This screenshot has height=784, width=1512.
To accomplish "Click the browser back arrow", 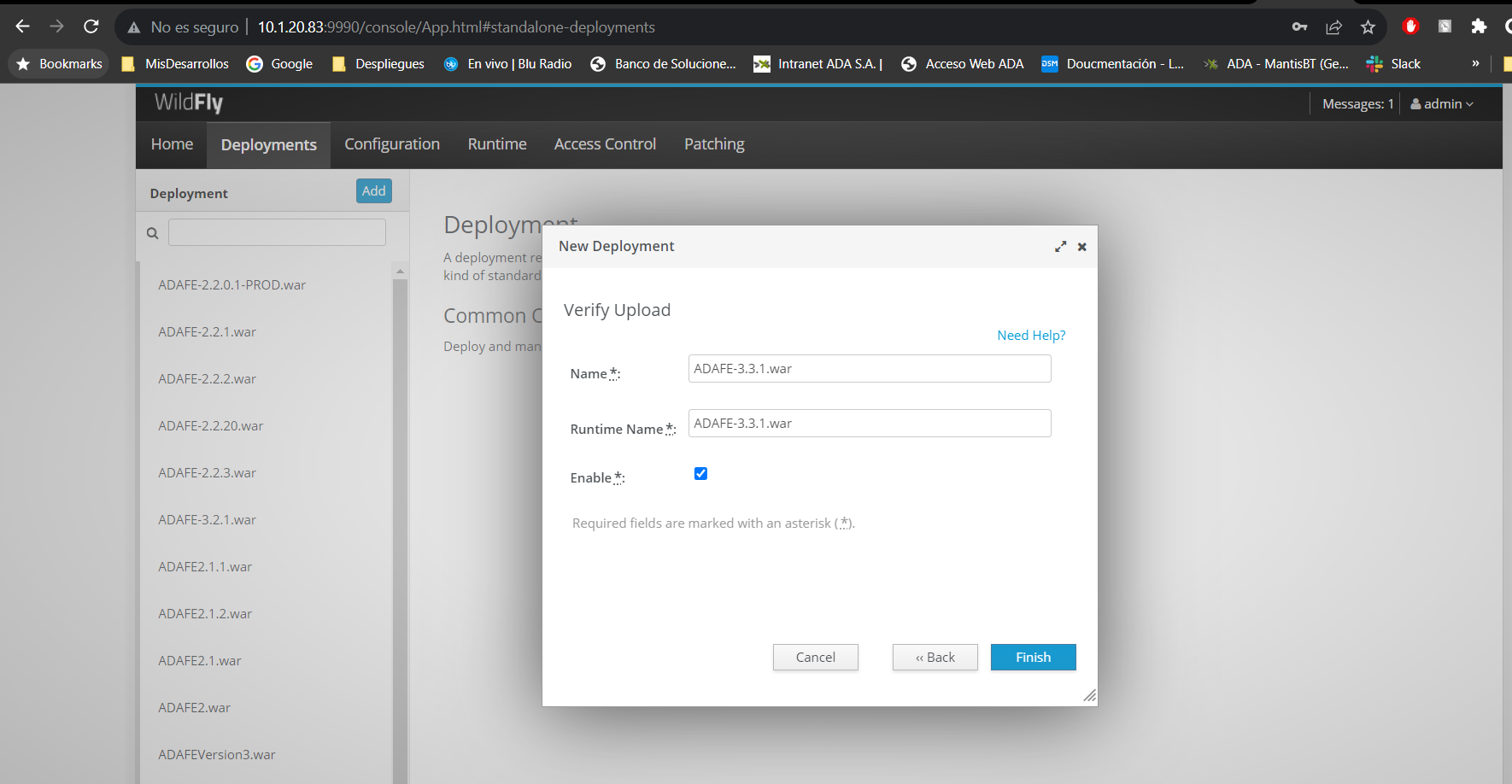I will 23,26.
